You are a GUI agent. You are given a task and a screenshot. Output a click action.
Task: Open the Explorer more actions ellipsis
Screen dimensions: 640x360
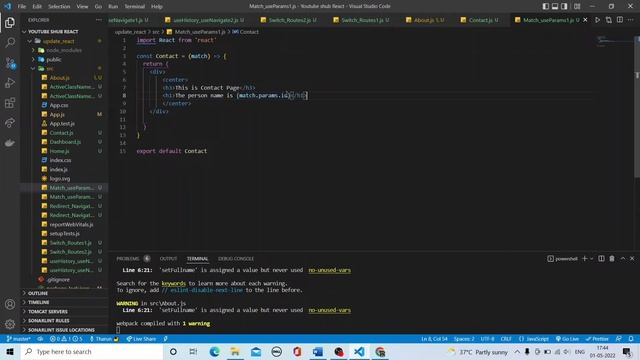(99, 20)
